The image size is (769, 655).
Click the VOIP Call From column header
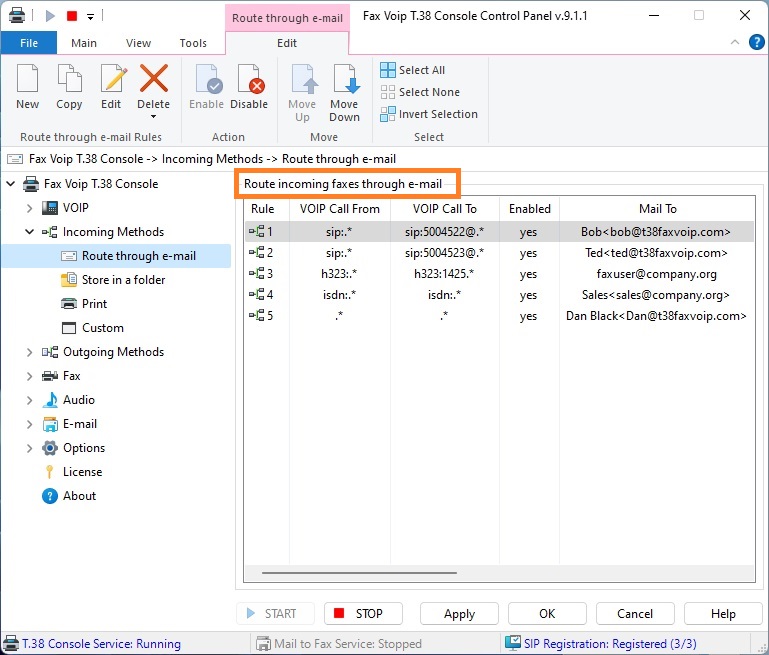click(340, 209)
